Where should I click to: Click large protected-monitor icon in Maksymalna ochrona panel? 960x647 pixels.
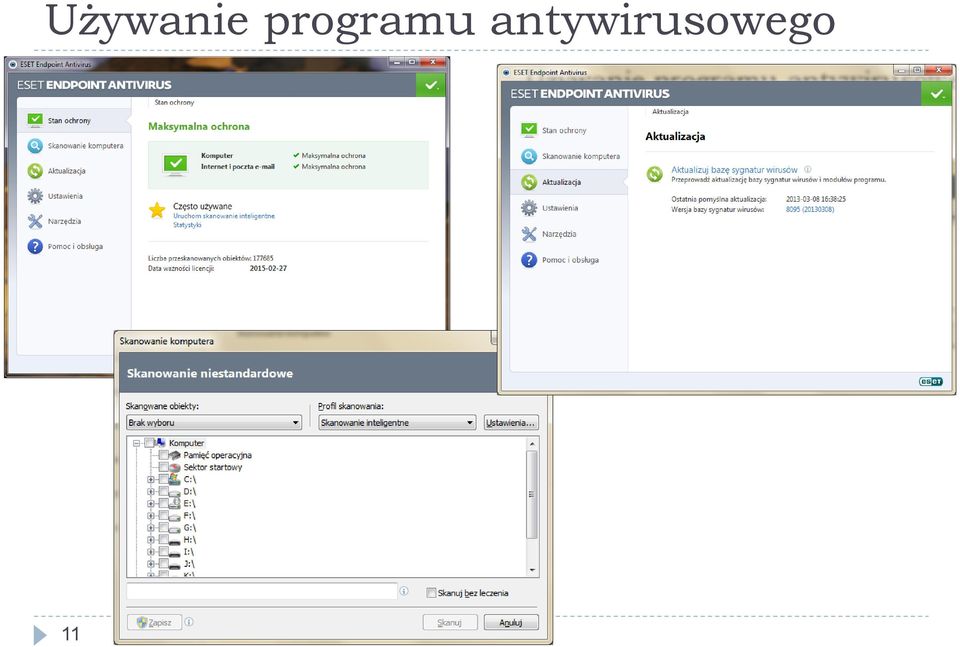point(176,164)
